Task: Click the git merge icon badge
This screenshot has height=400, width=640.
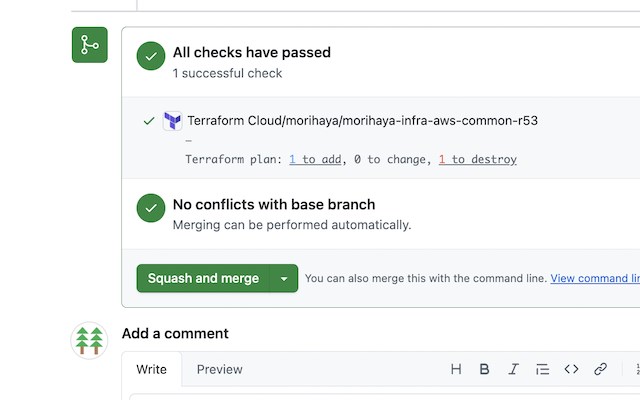Action: tap(90, 45)
